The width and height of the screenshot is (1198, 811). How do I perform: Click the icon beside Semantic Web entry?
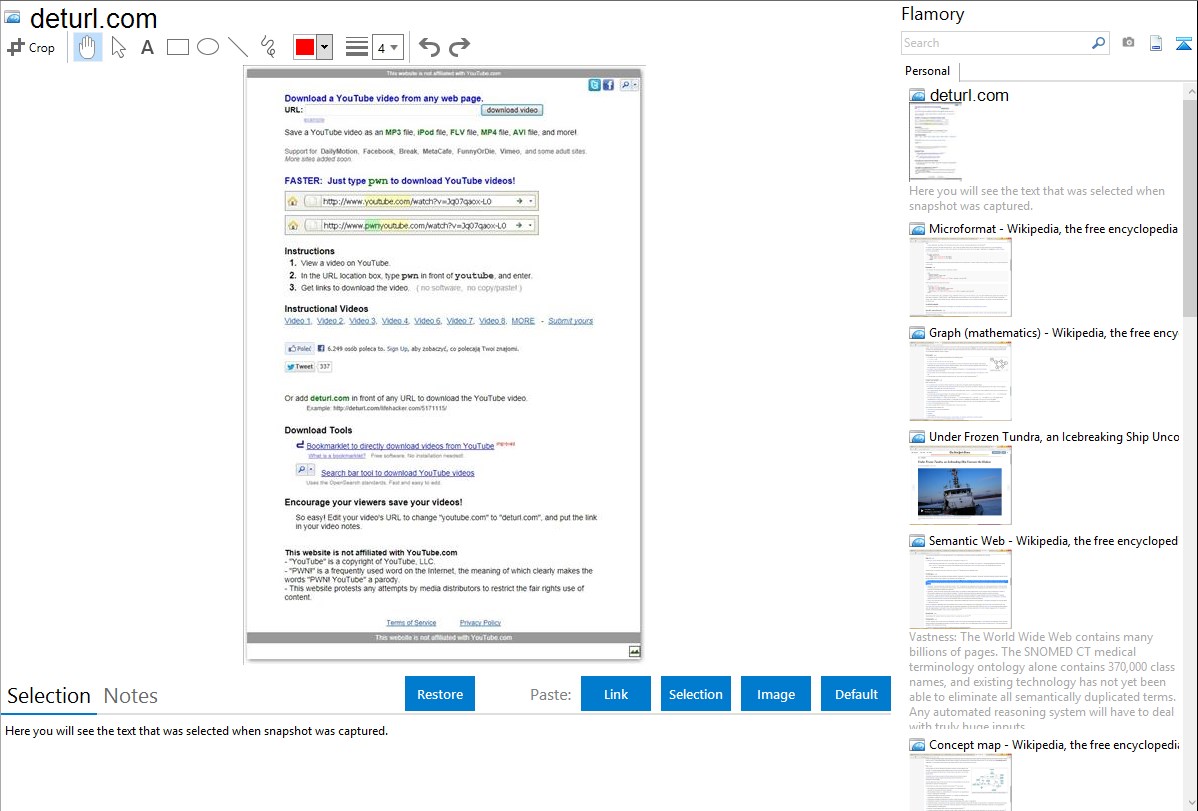pyautogui.click(x=918, y=541)
